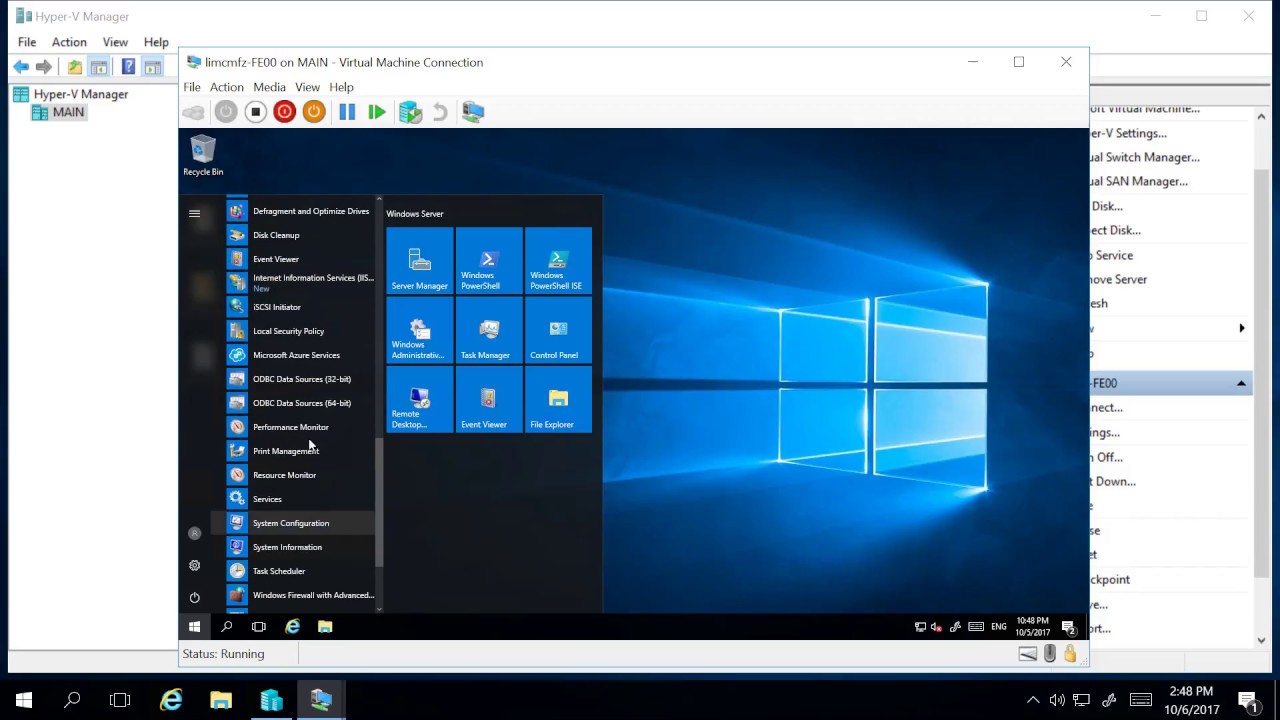Click the Ctrl+Alt+Del toolbar icon in VM Connection

[x=193, y=112]
